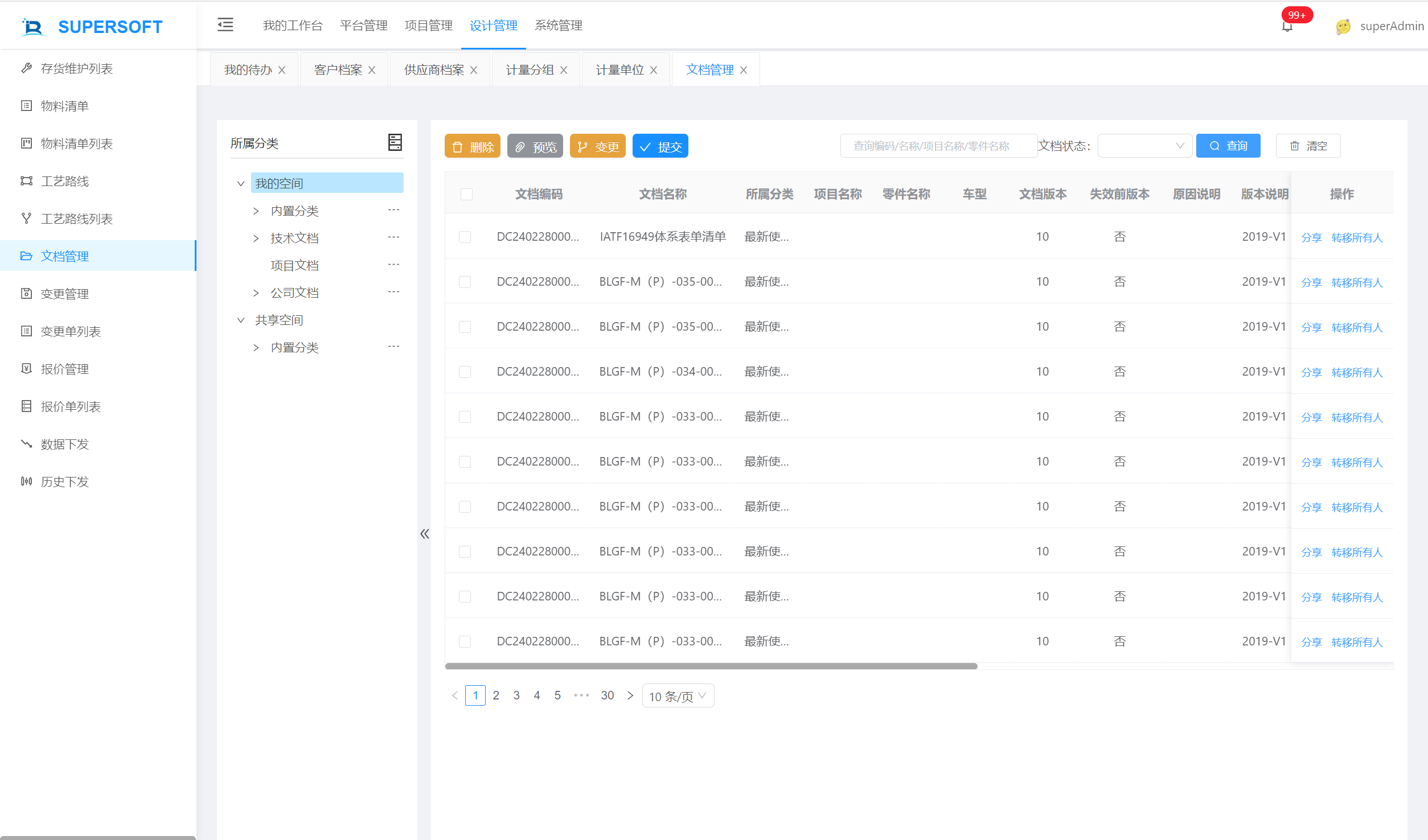The image size is (1428, 840).
Task: Click the 提交 button
Action: point(660,146)
